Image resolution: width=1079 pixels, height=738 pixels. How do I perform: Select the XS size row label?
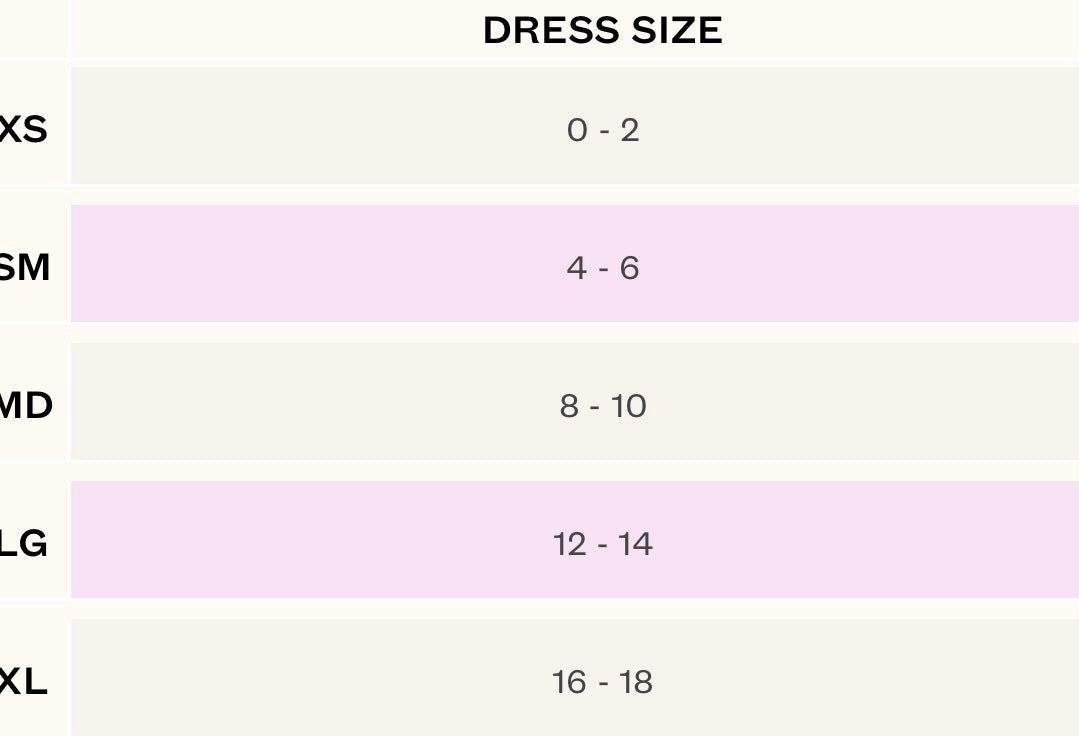pos(23,130)
